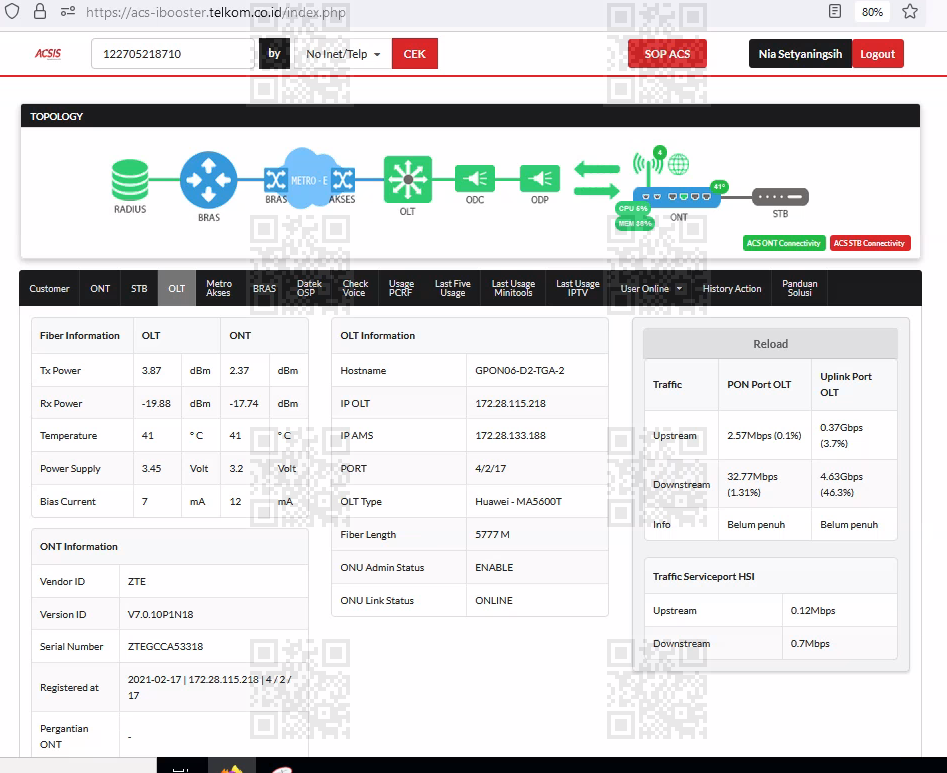Open the History Action tab

point(732,289)
